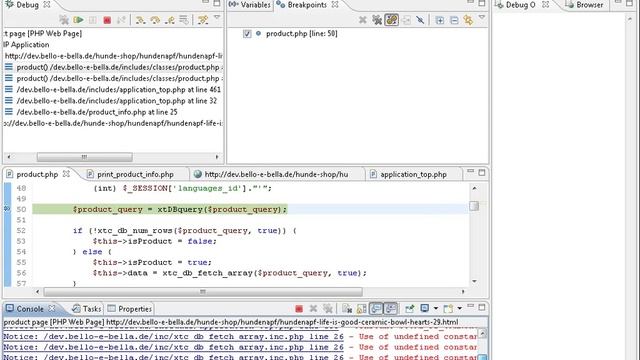Select the second product() stack frame
The image size is (640, 360).
pos(113,78)
